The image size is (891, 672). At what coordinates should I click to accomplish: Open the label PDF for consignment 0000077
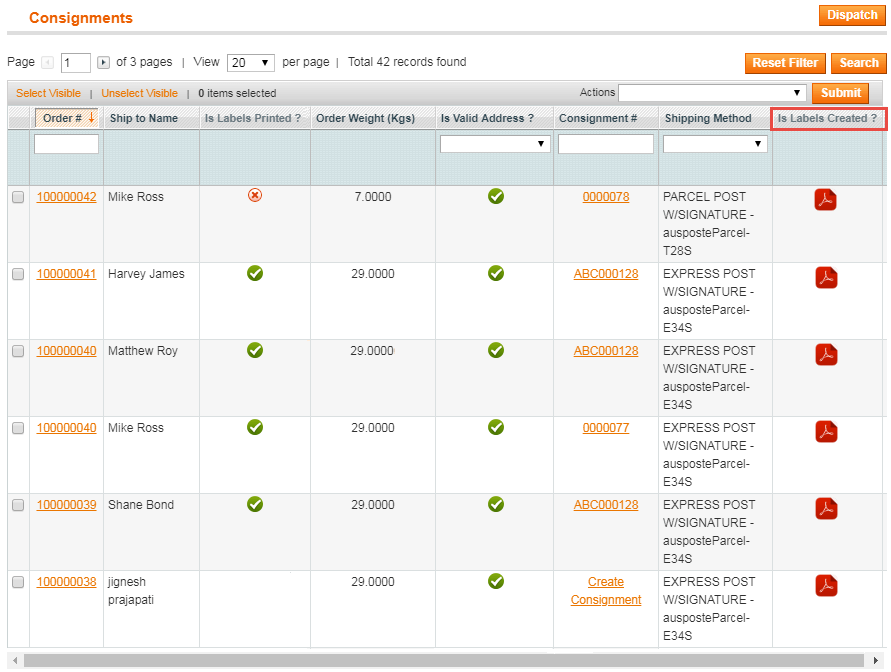coord(826,431)
